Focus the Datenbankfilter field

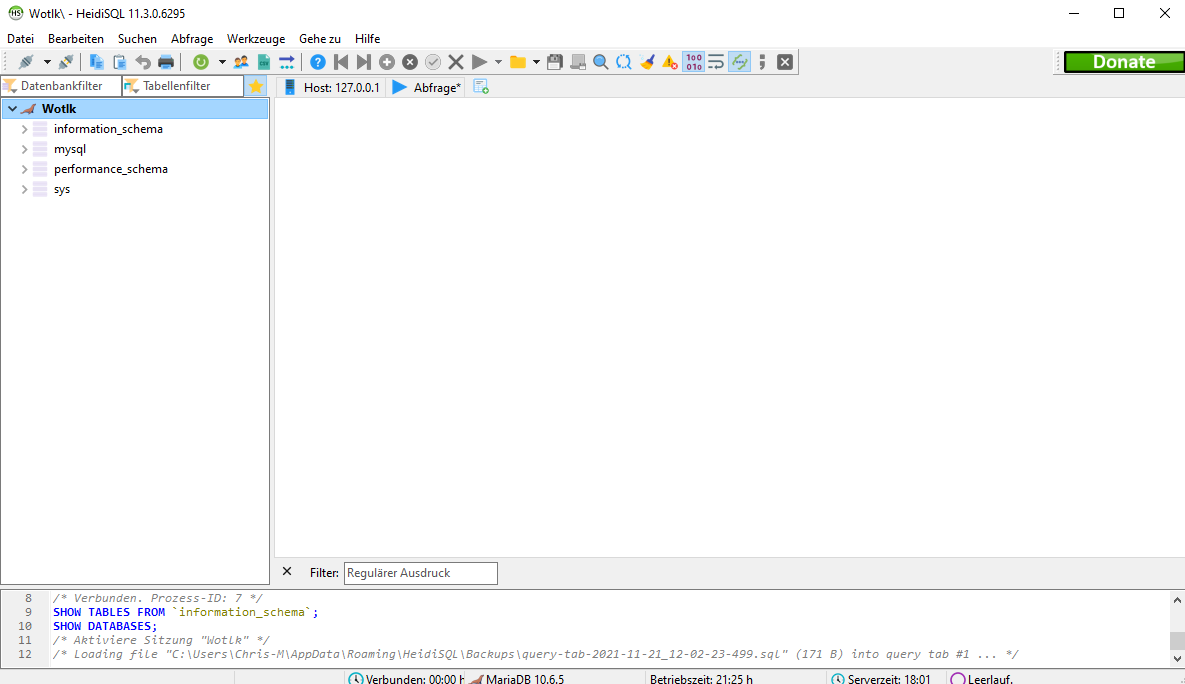[62, 86]
